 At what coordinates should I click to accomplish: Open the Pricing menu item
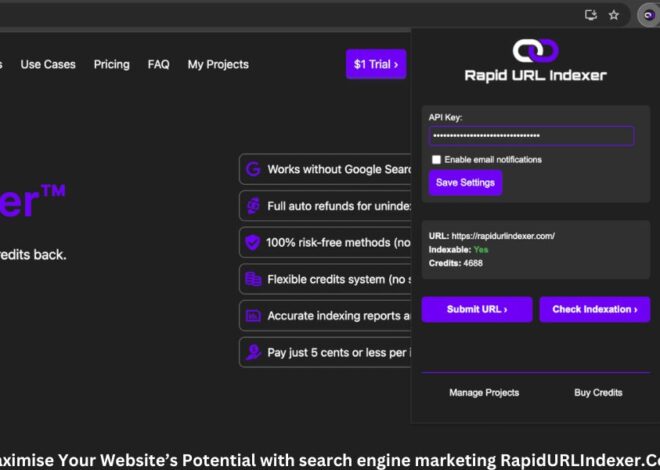coord(112,64)
